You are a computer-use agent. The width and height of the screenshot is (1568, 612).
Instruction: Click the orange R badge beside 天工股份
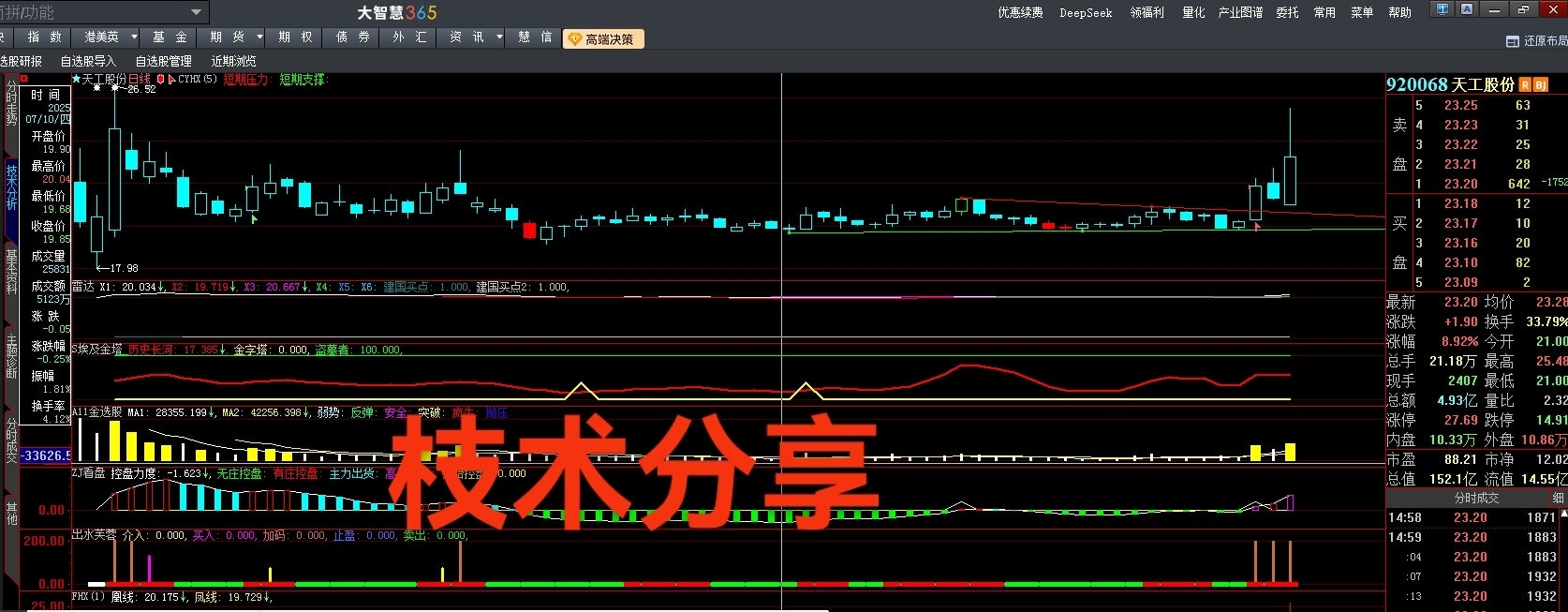pyautogui.click(x=1525, y=85)
